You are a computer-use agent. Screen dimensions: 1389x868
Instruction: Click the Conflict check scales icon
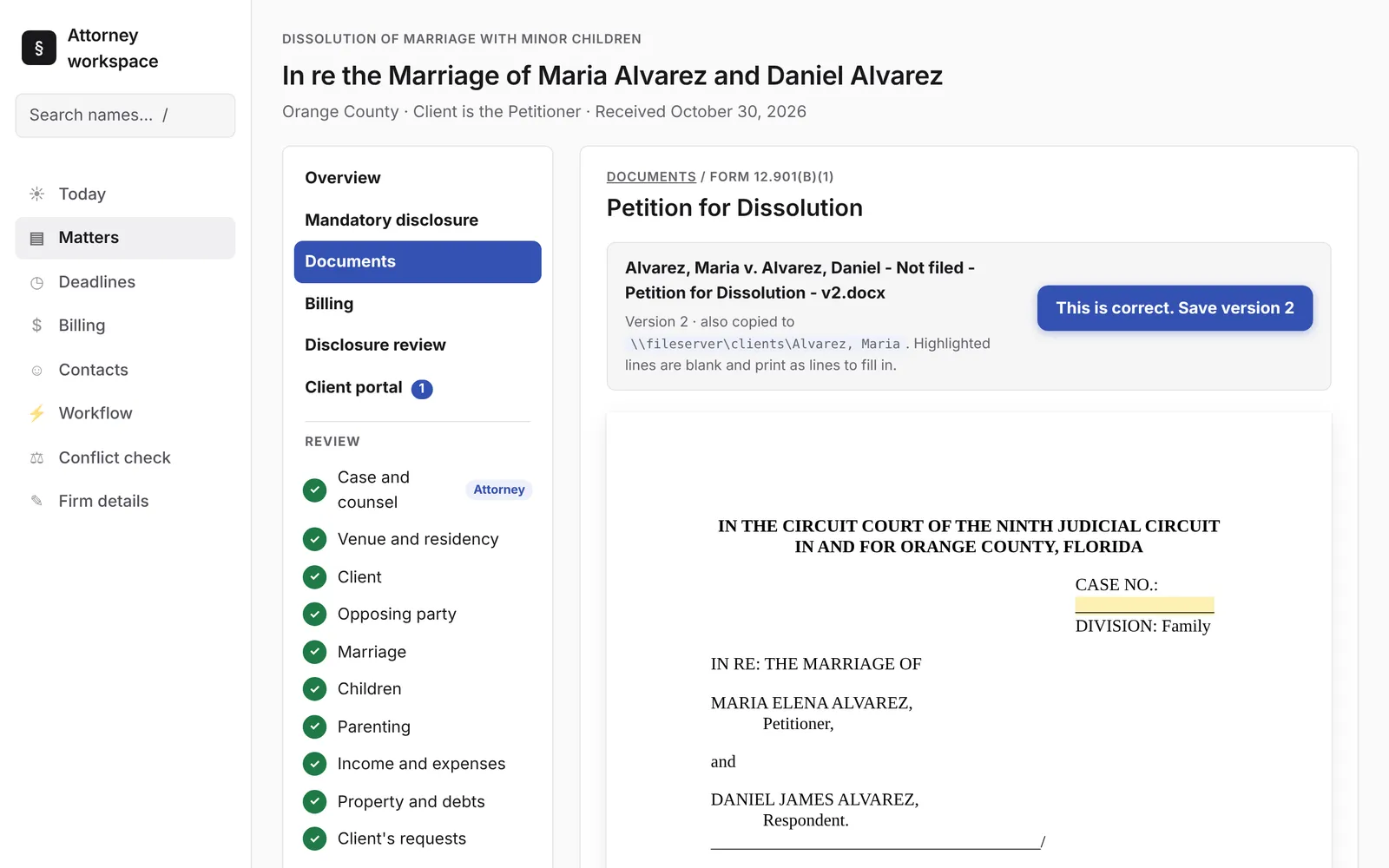36,457
